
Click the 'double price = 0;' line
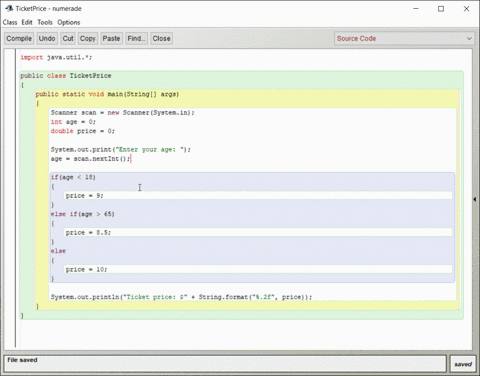click(83, 131)
